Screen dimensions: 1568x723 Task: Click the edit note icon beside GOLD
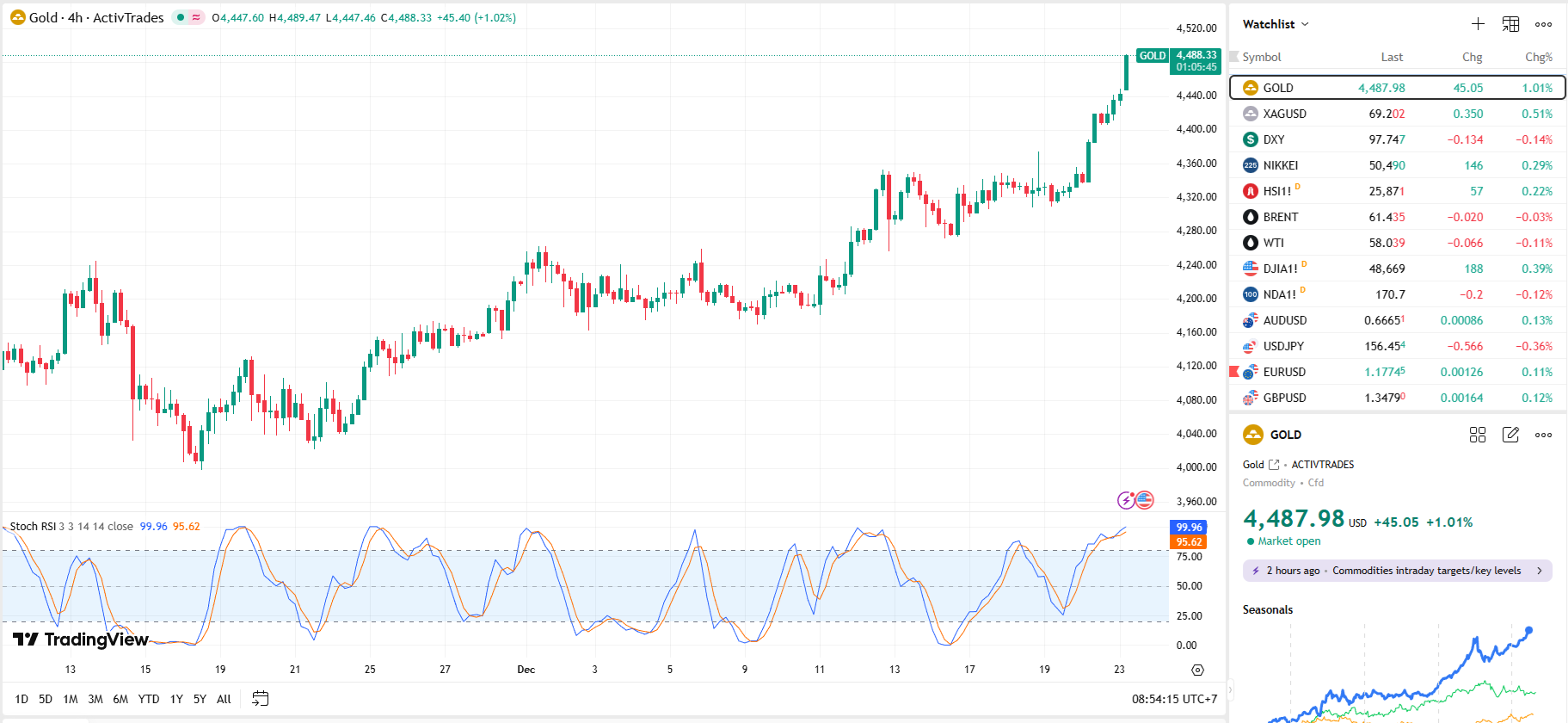point(1510,435)
